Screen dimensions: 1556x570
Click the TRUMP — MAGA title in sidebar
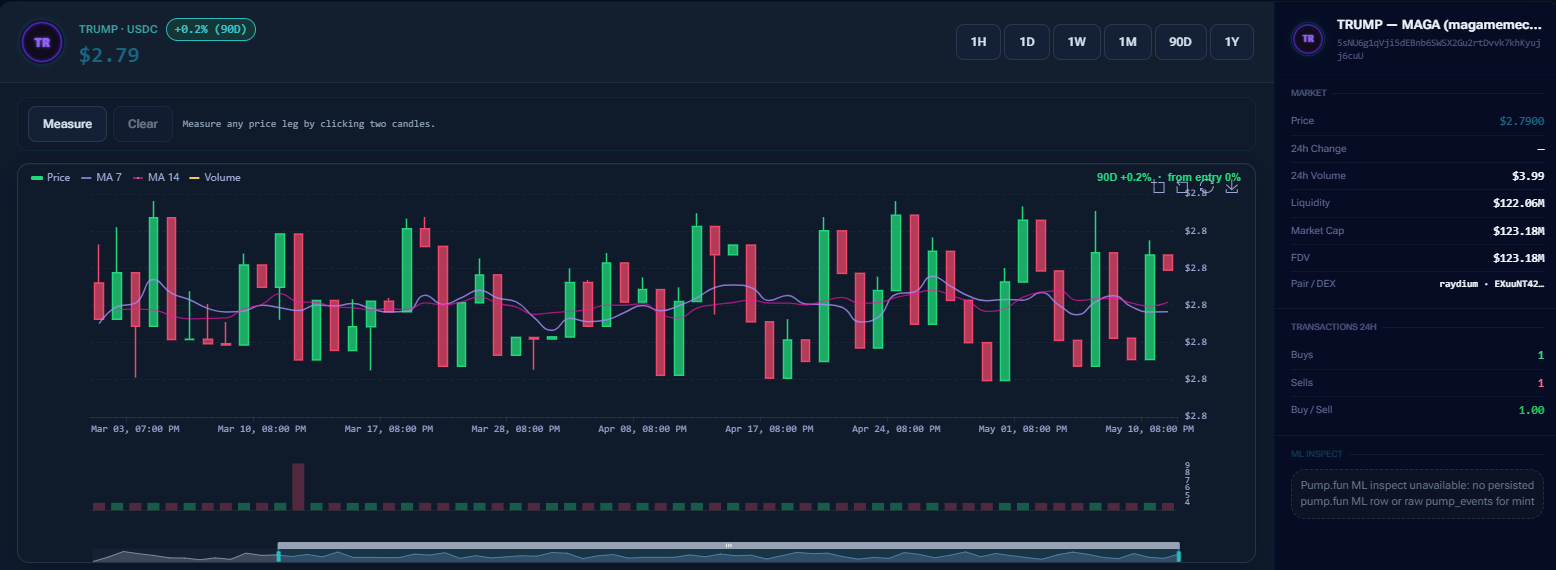tap(1439, 24)
